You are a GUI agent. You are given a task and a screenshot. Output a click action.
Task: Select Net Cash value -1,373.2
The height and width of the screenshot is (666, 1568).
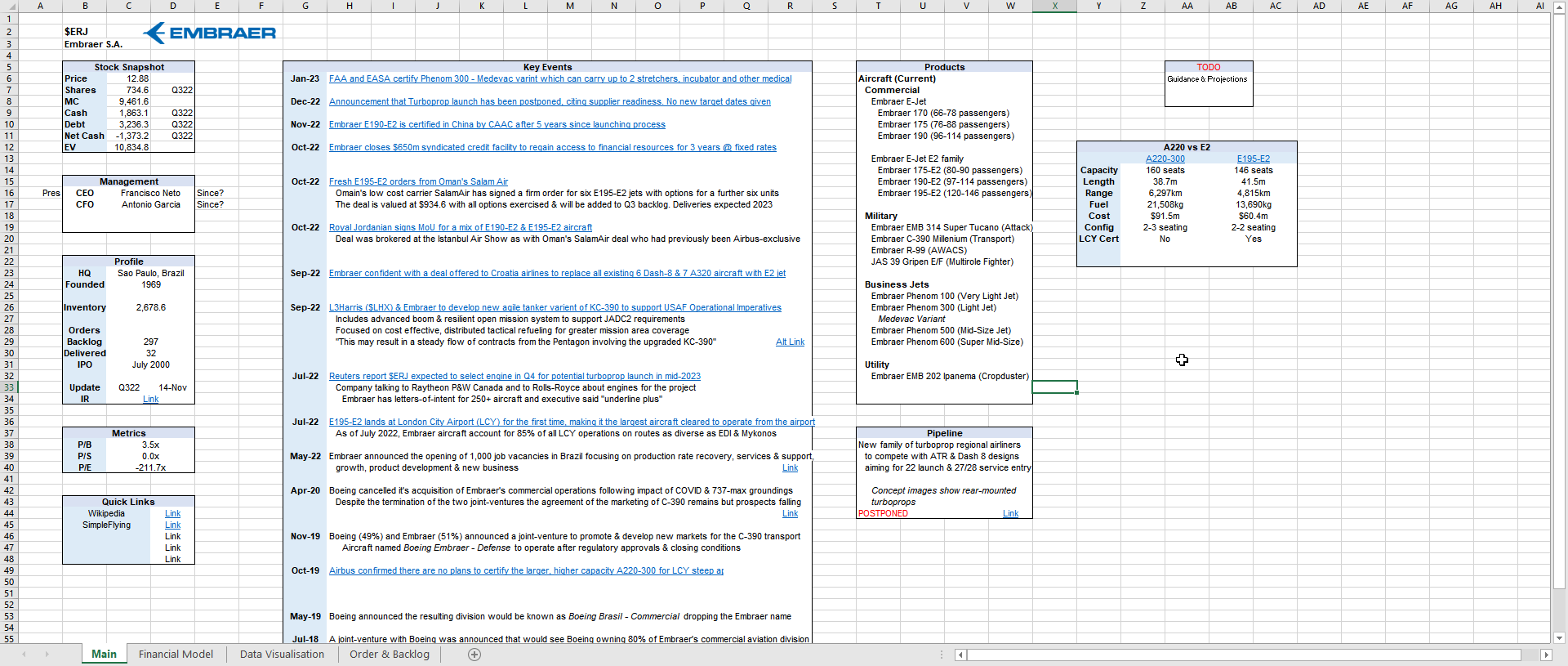coord(131,136)
